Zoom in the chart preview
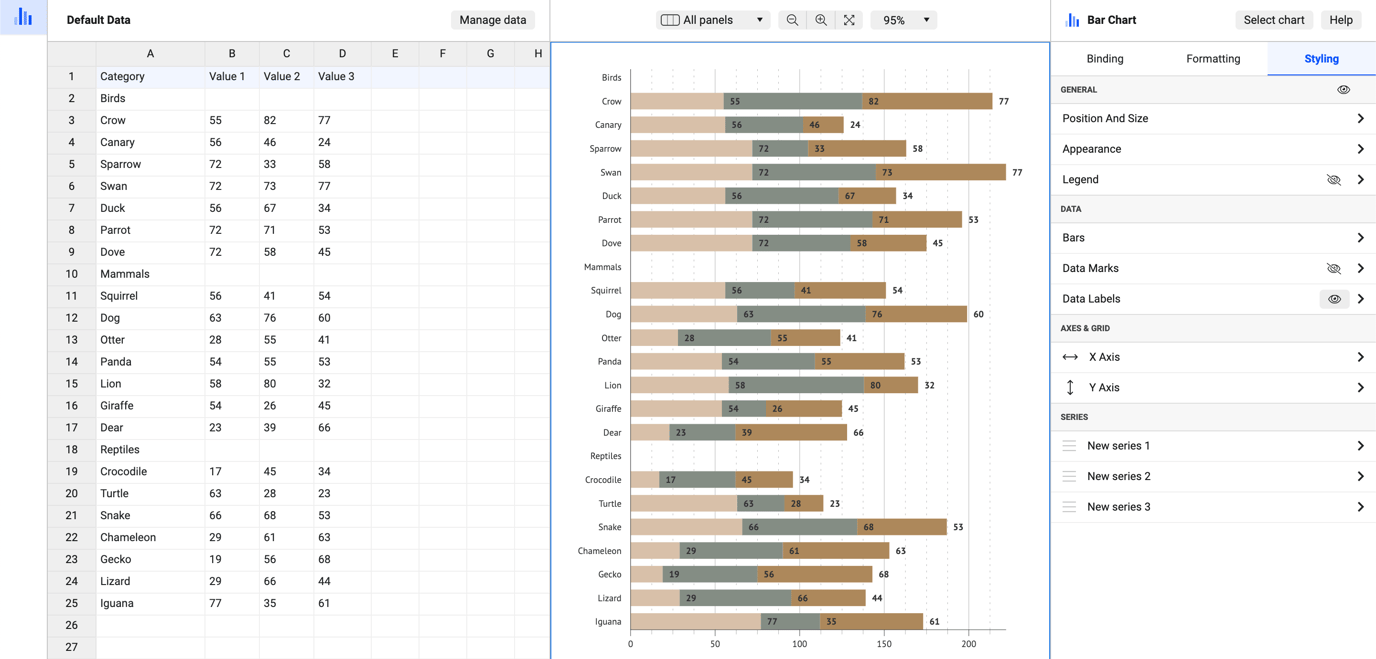The height and width of the screenshot is (659, 1376). (x=821, y=20)
